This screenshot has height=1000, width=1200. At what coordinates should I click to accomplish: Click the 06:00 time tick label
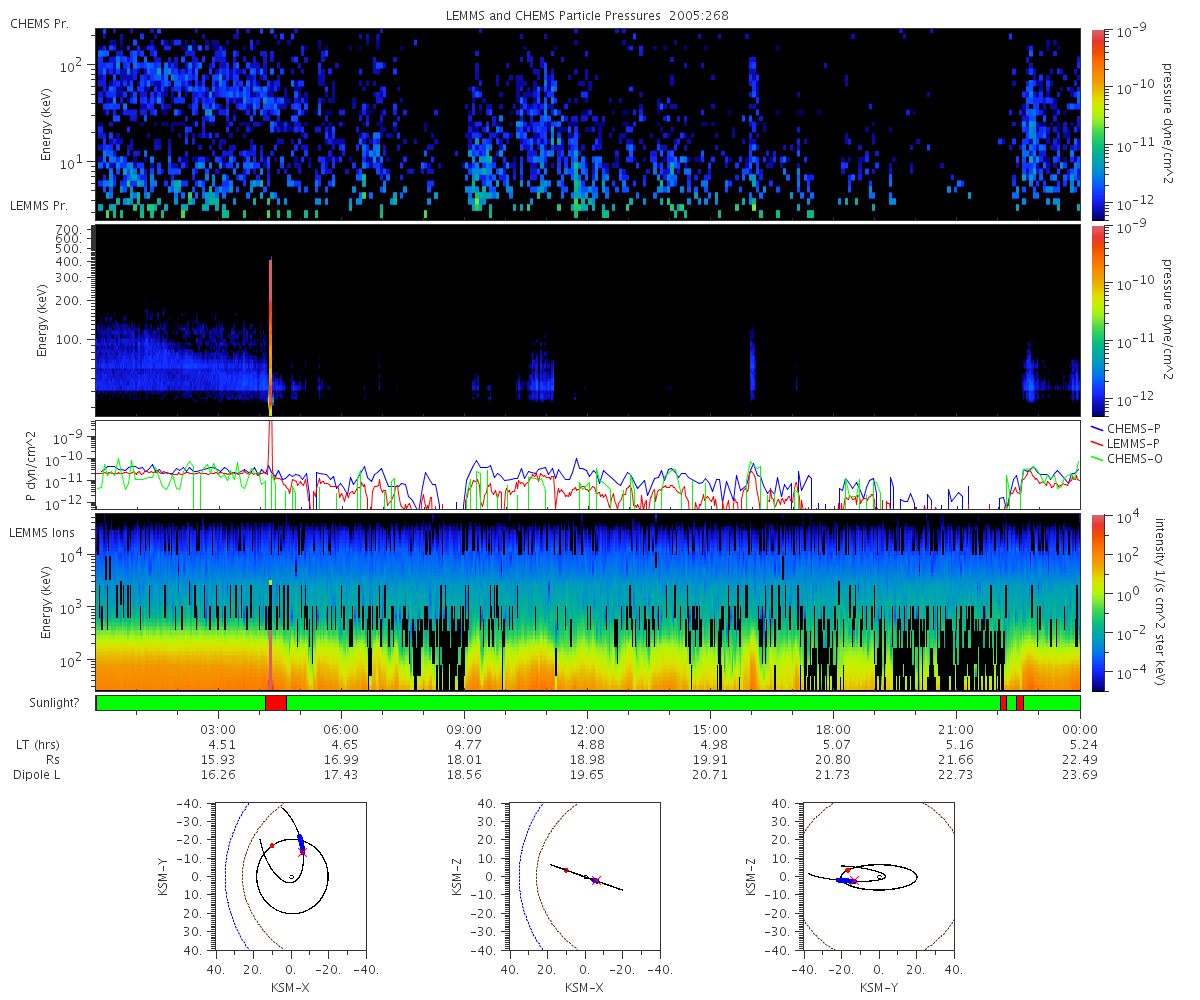340,729
